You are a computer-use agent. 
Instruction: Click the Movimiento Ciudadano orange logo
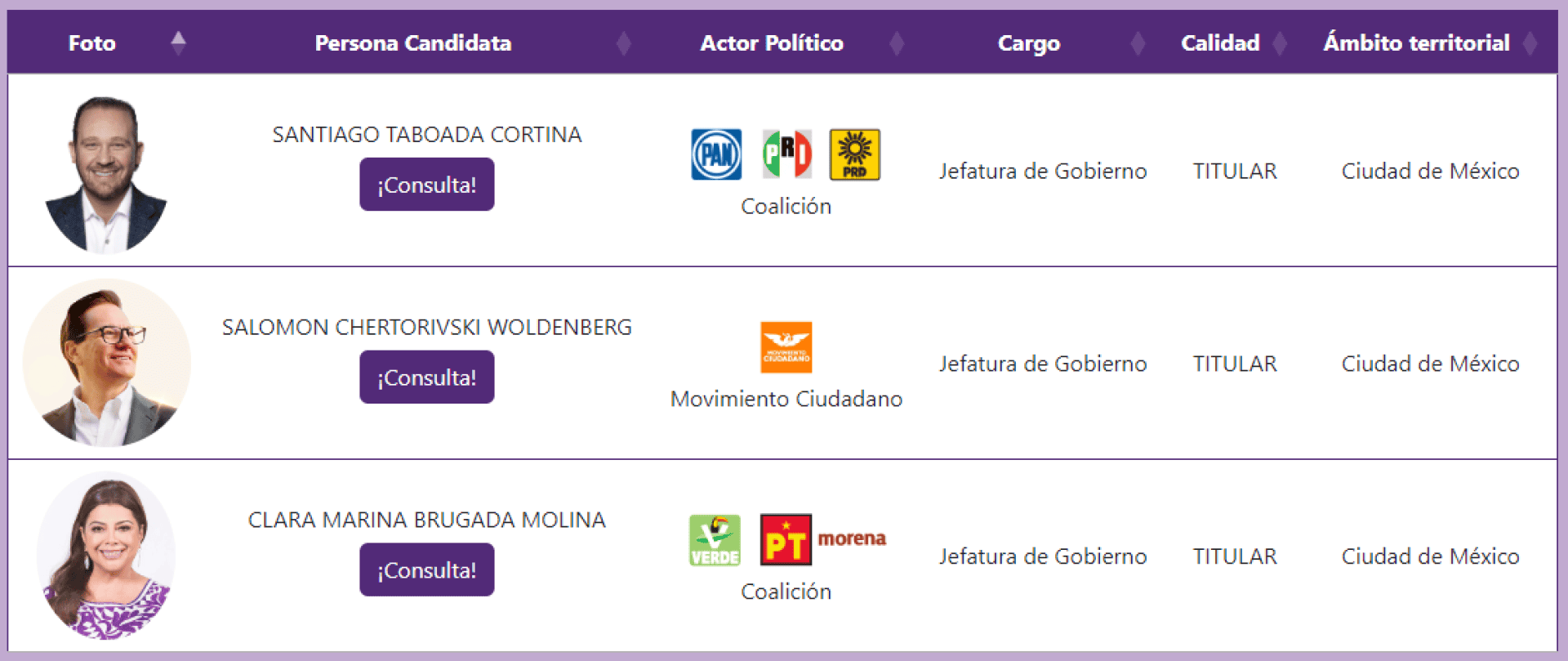(786, 347)
